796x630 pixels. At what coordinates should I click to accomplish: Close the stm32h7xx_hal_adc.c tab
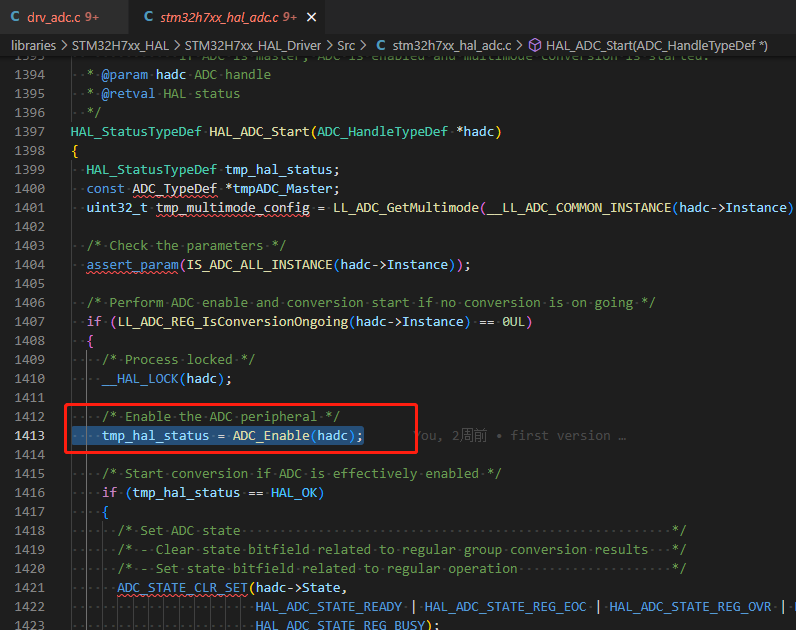tap(312, 17)
